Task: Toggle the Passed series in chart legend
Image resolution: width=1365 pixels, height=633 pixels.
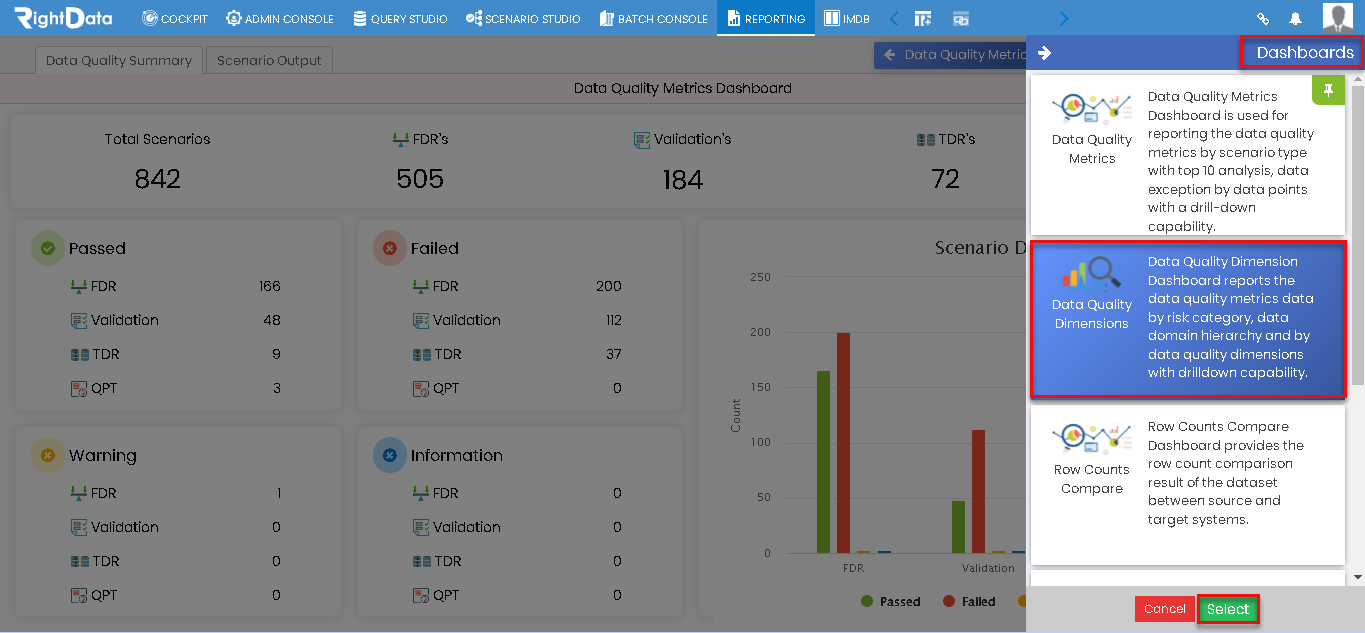Action: [x=890, y=601]
